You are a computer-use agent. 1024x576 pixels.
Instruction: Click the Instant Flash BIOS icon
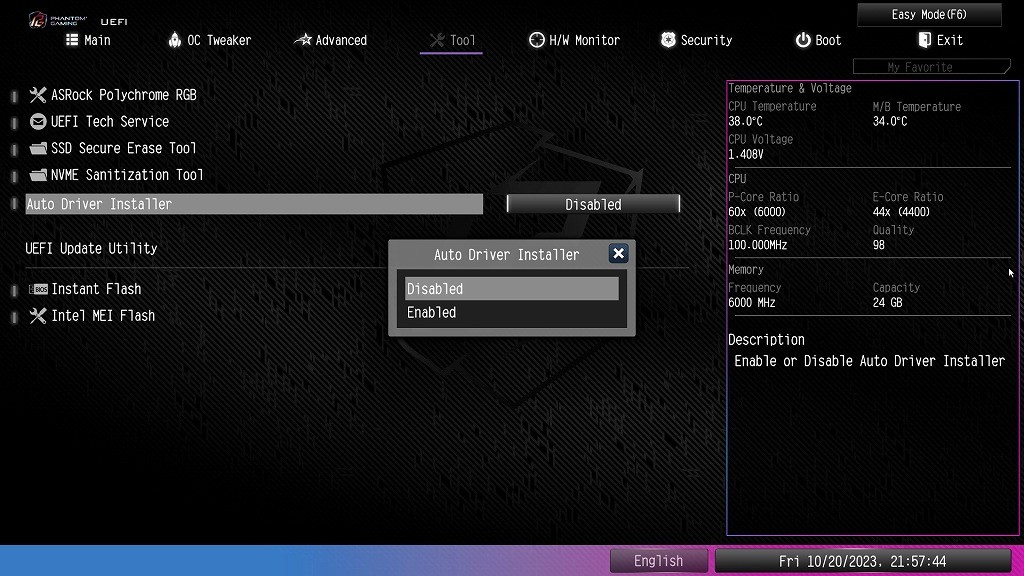click(x=38, y=289)
